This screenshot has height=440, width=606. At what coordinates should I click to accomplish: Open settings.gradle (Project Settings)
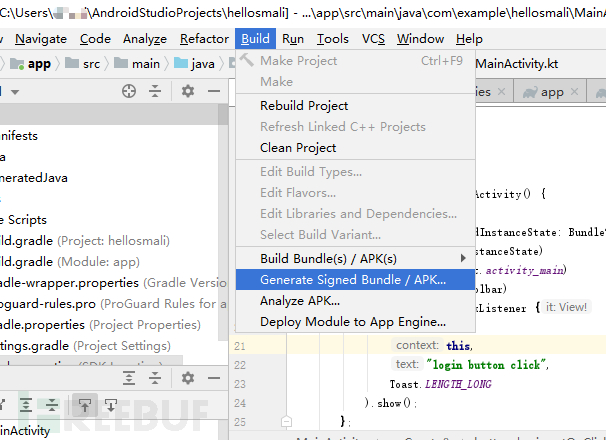pos(85,346)
